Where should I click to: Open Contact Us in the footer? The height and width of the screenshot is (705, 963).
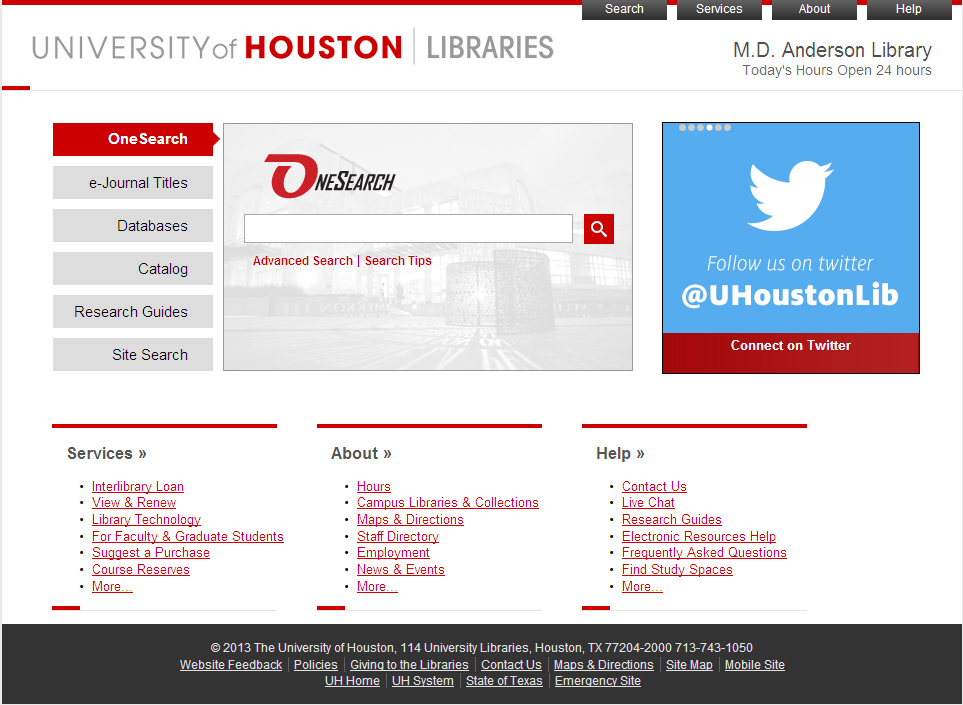(511, 664)
